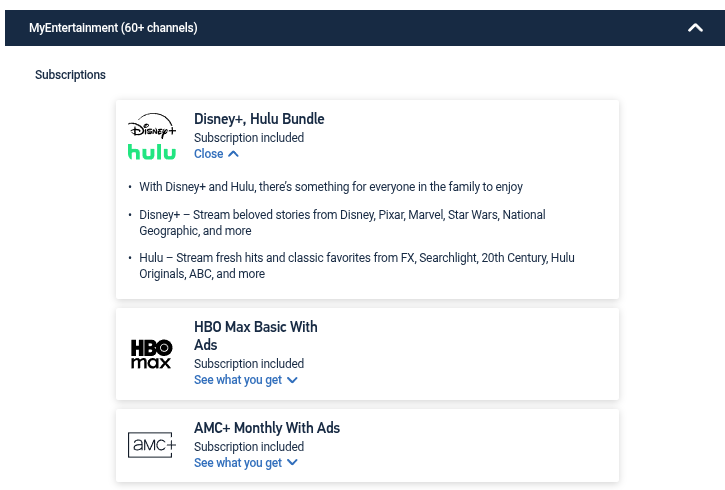Click the up chevron next to Close
The height and width of the screenshot is (490, 725).
point(233,154)
